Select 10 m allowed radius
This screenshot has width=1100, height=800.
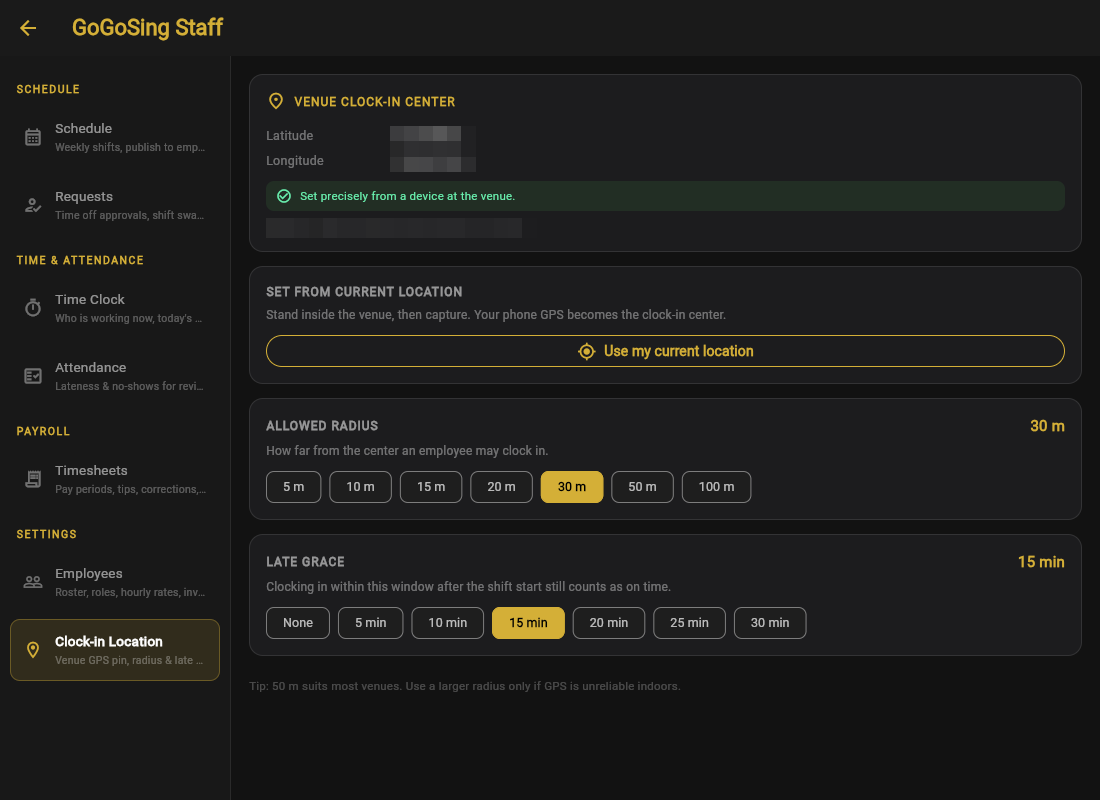[x=361, y=487]
